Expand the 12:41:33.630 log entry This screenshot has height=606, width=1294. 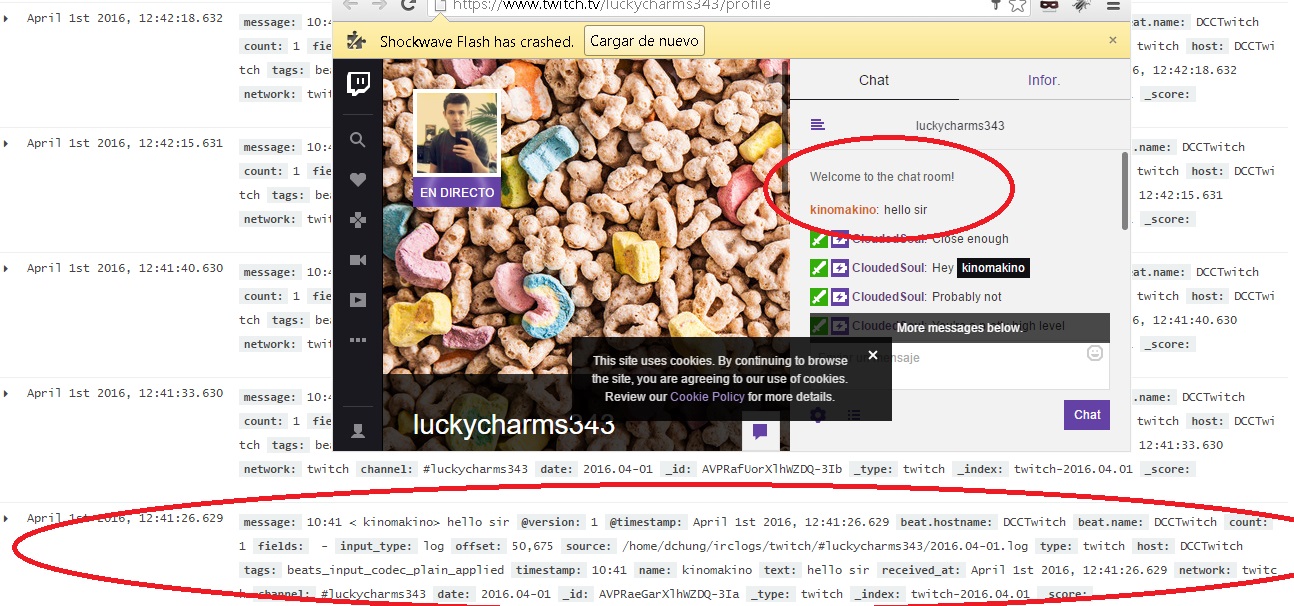pyautogui.click(x=6, y=393)
